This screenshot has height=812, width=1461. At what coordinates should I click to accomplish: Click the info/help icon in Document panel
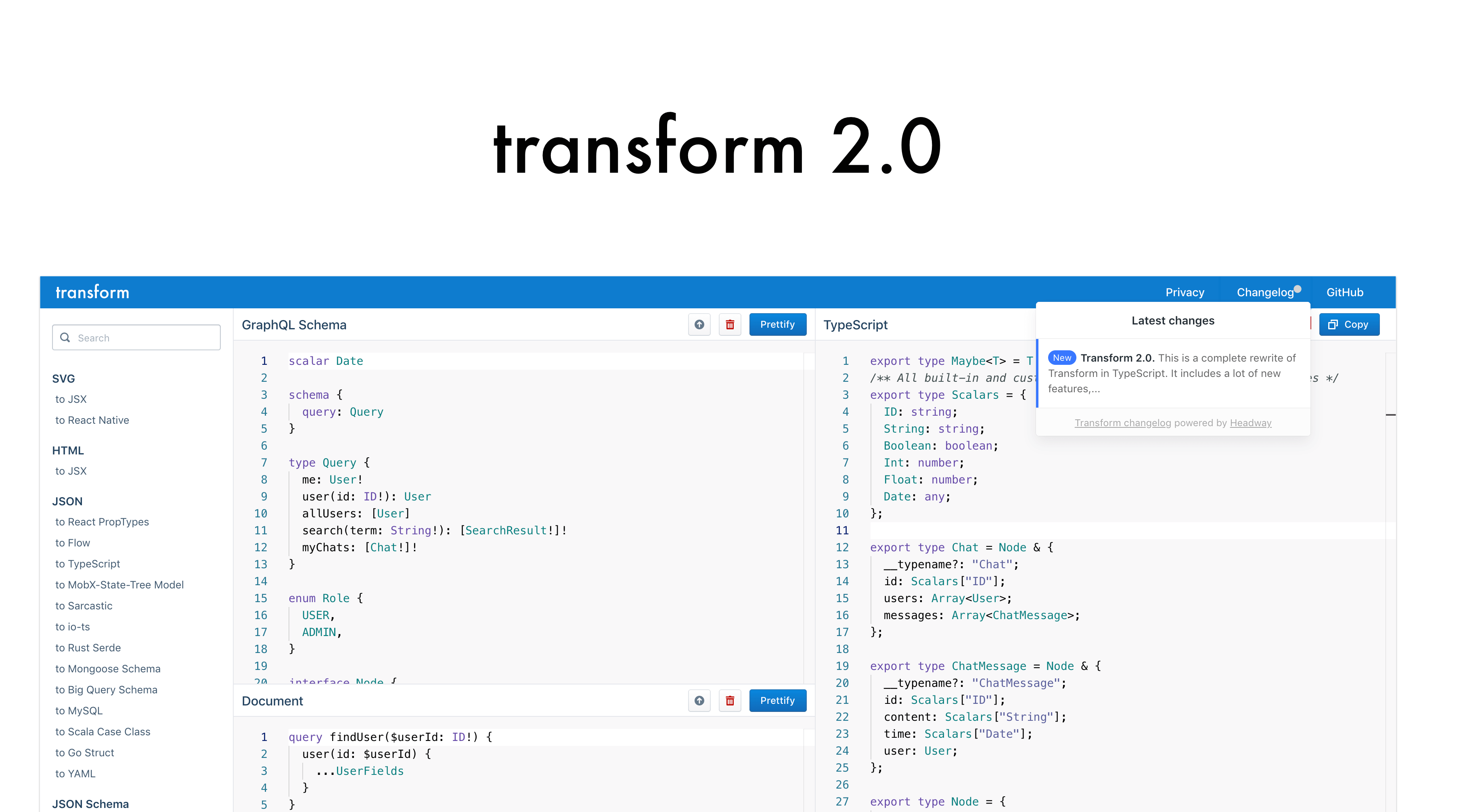point(699,700)
